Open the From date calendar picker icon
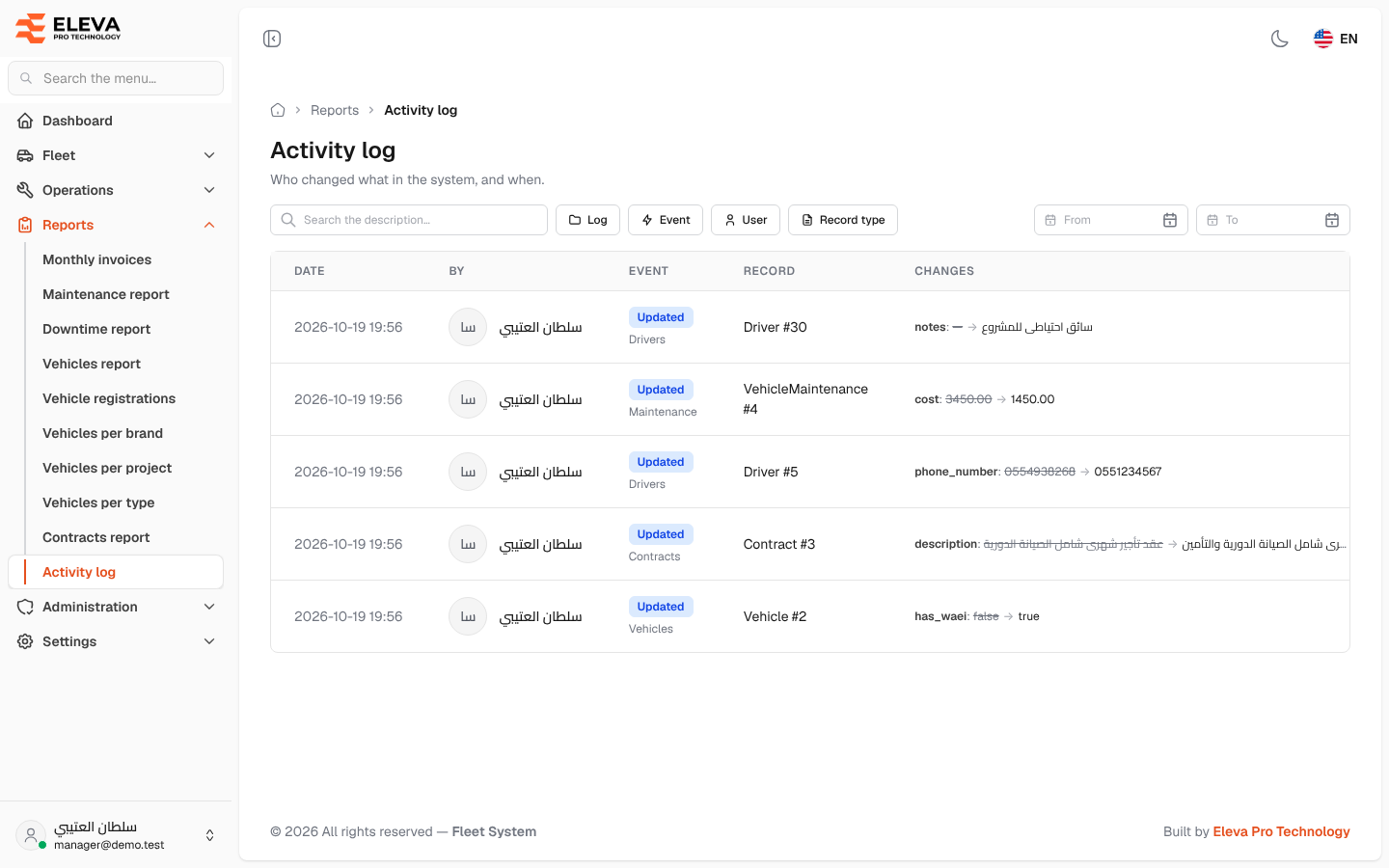 (x=1170, y=220)
